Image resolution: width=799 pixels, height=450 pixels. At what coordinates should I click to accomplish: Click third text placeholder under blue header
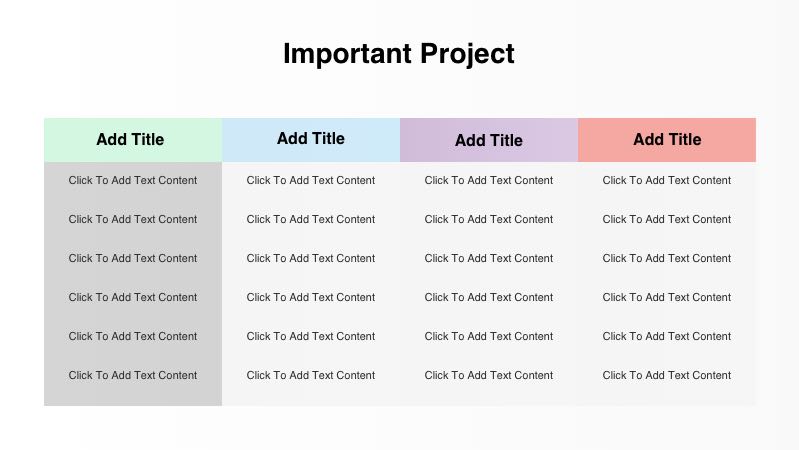pyautogui.click(x=311, y=259)
